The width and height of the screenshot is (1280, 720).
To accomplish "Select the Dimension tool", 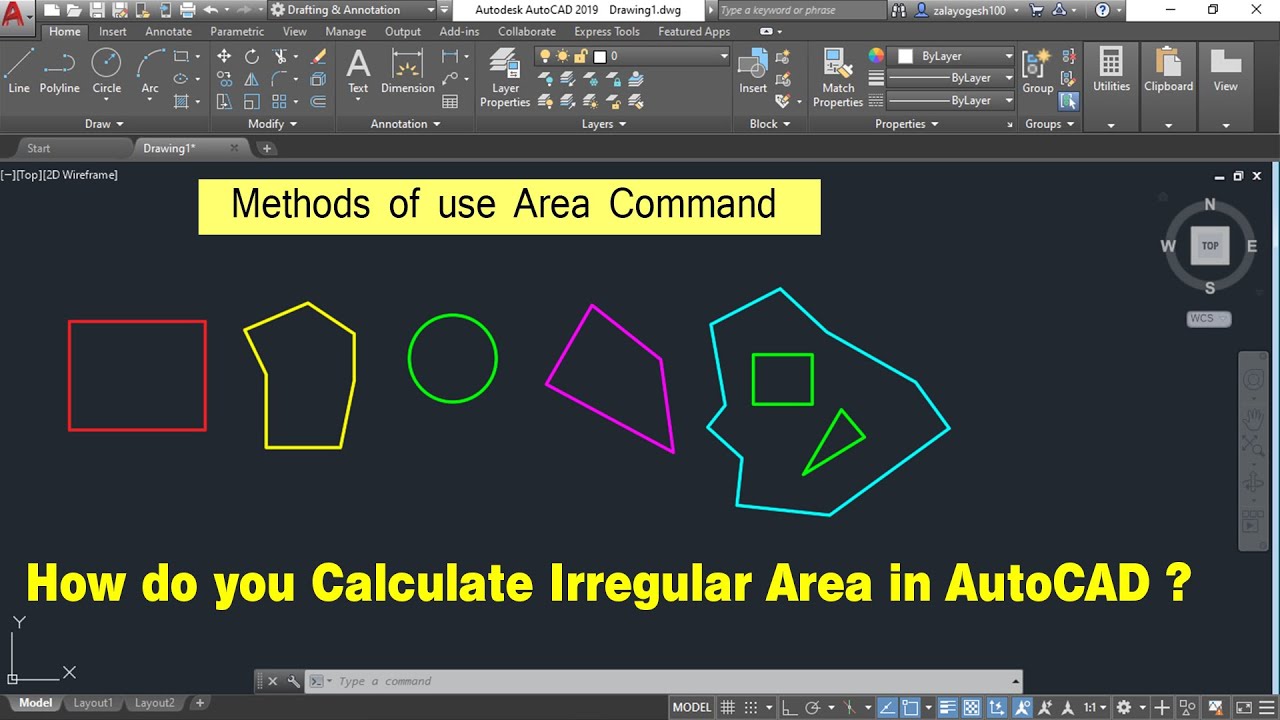I will [408, 70].
